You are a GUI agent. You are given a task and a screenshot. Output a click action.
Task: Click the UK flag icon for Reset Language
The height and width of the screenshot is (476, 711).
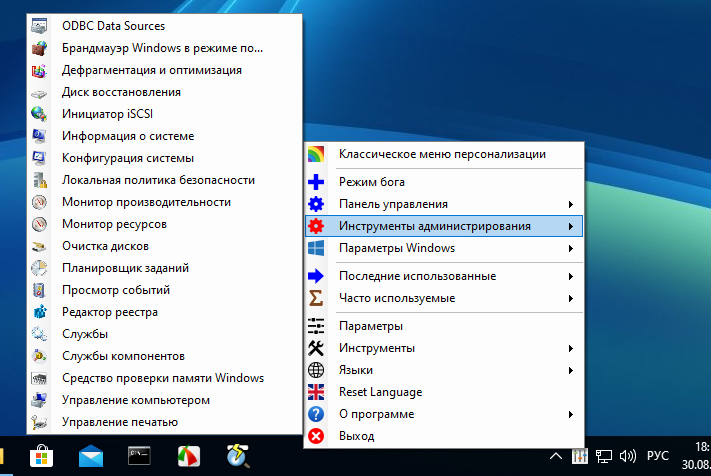point(316,392)
